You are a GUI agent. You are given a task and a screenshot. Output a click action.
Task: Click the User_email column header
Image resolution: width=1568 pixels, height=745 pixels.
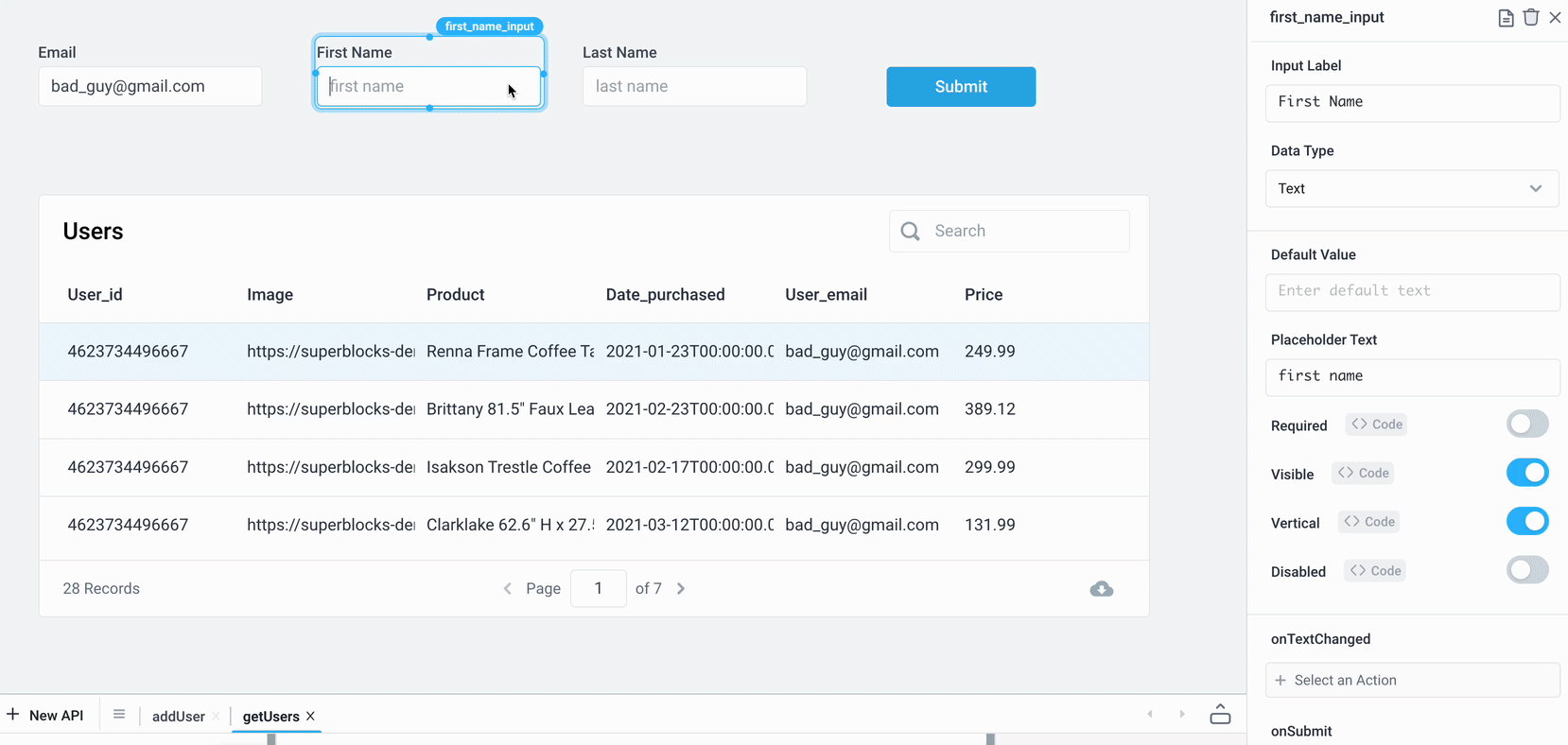(826, 295)
